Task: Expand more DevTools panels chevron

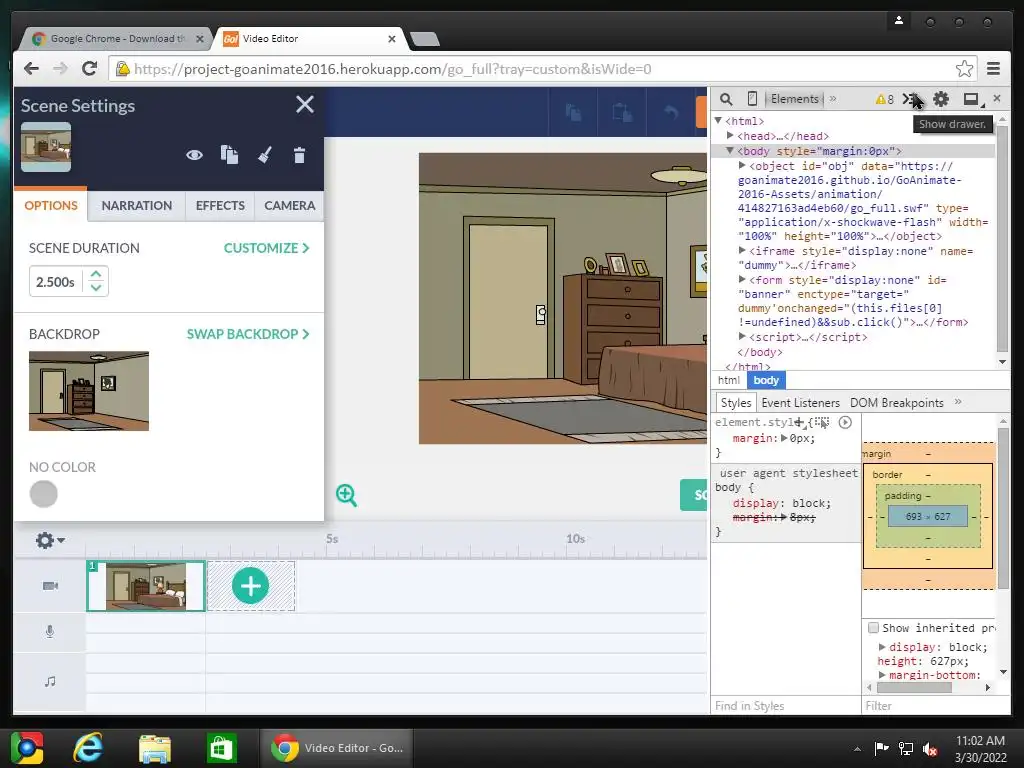Action: click(x=833, y=99)
